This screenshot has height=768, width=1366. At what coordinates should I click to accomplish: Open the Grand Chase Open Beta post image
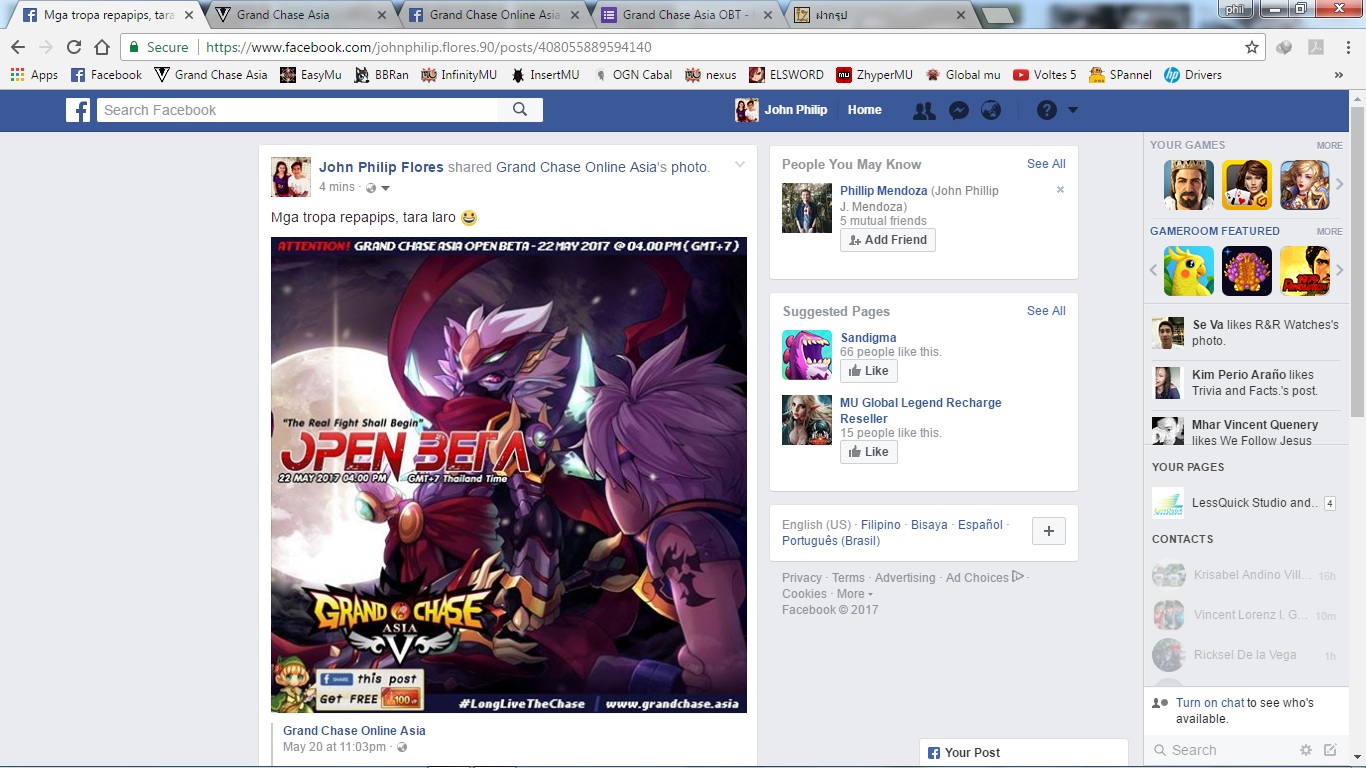[509, 475]
